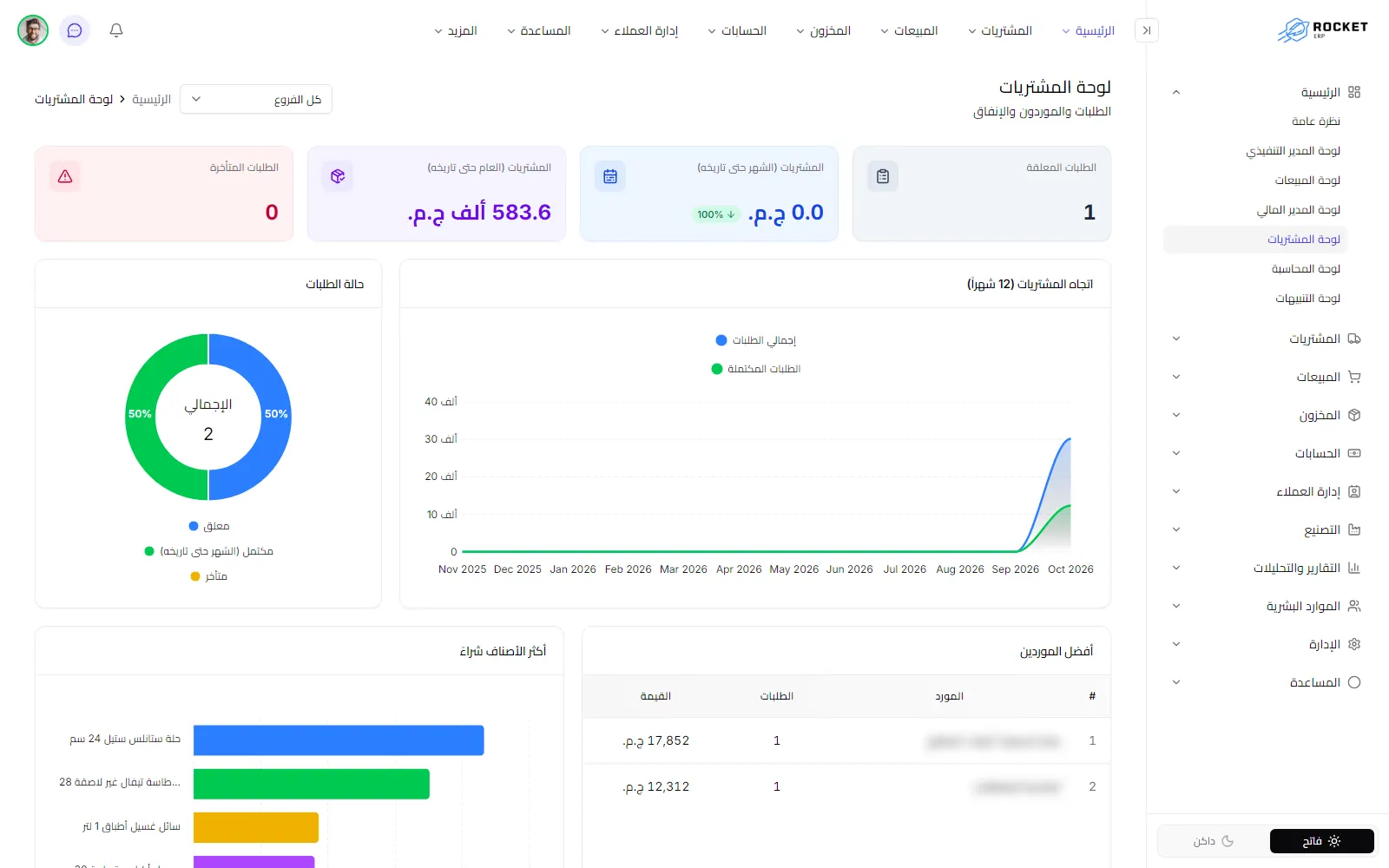
Task: Go to نظرة عامة in sidebar
Action: coord(1315,122)
